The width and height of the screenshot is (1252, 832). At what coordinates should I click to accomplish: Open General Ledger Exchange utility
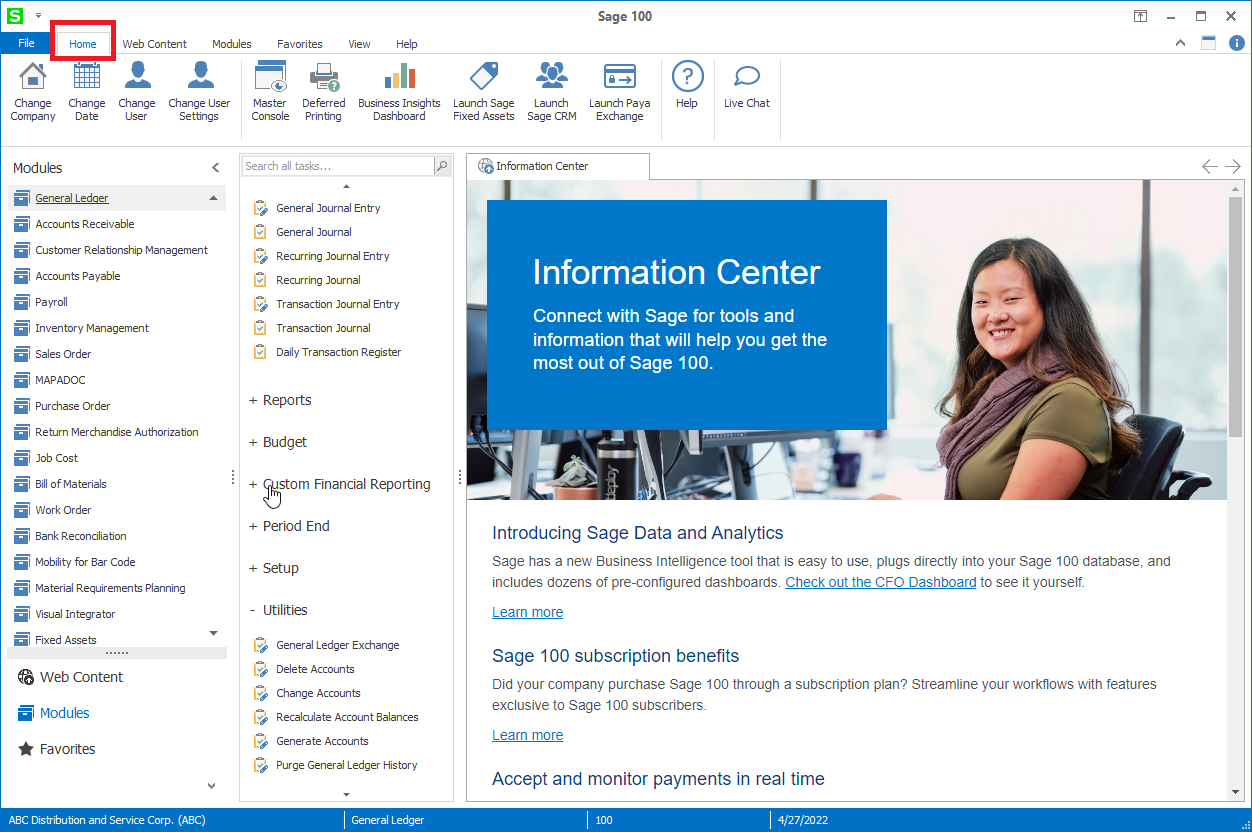pyautogui.click(x=337, y=645)
